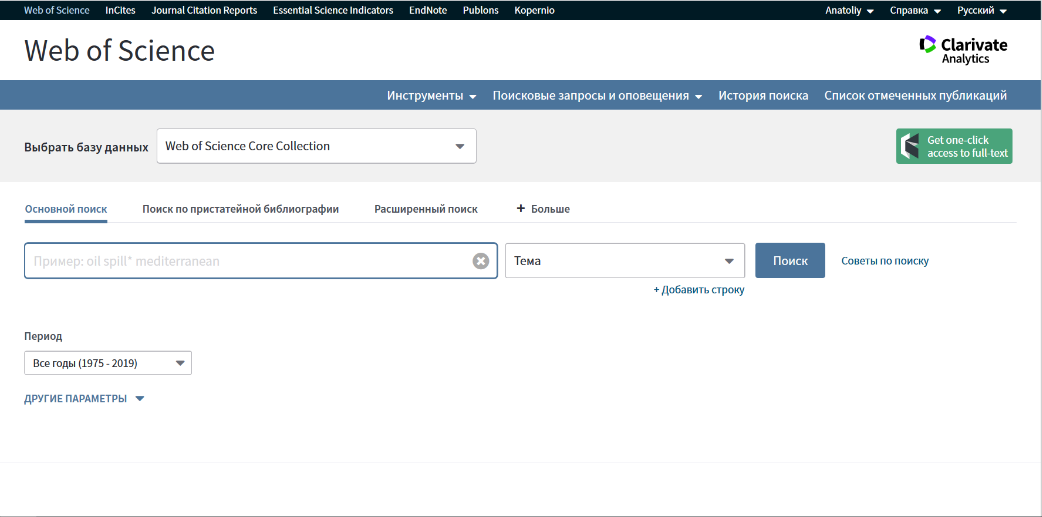Click + Добавить строку link
The image size is (1042, 517).
tap(699, 290)
